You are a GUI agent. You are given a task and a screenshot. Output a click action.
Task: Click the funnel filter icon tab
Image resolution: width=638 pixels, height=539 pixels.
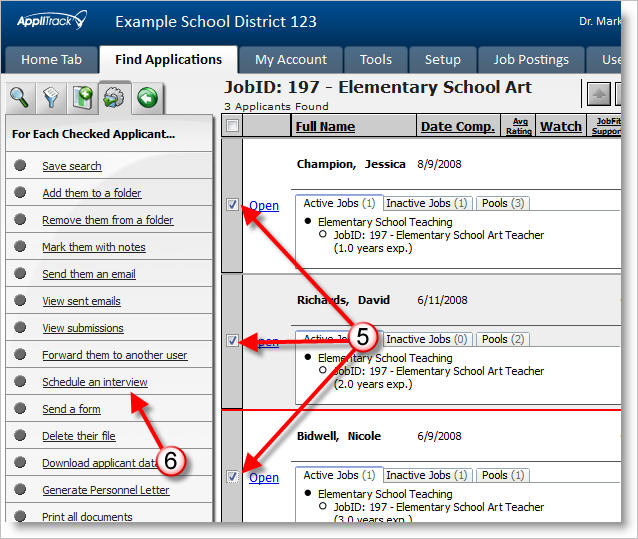(x=51, y=98)
